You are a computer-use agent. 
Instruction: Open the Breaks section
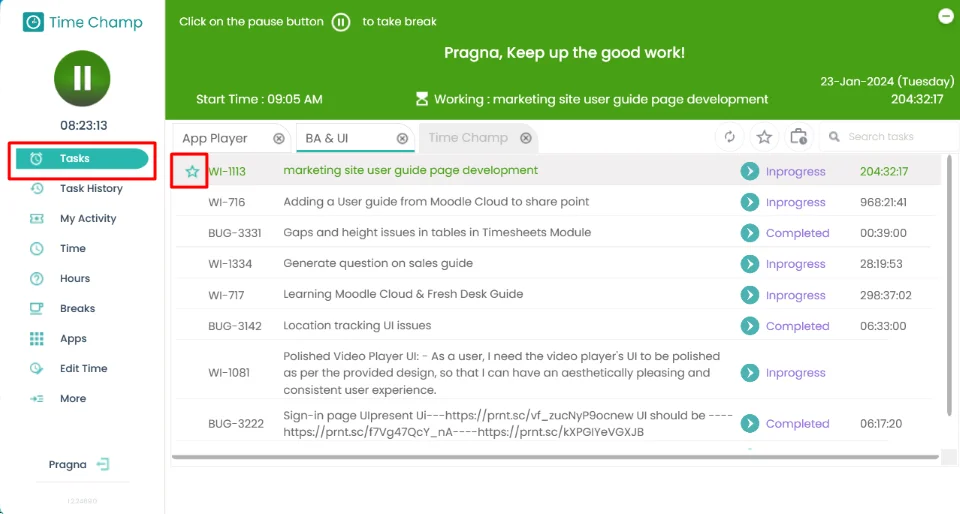coord(77,308)
